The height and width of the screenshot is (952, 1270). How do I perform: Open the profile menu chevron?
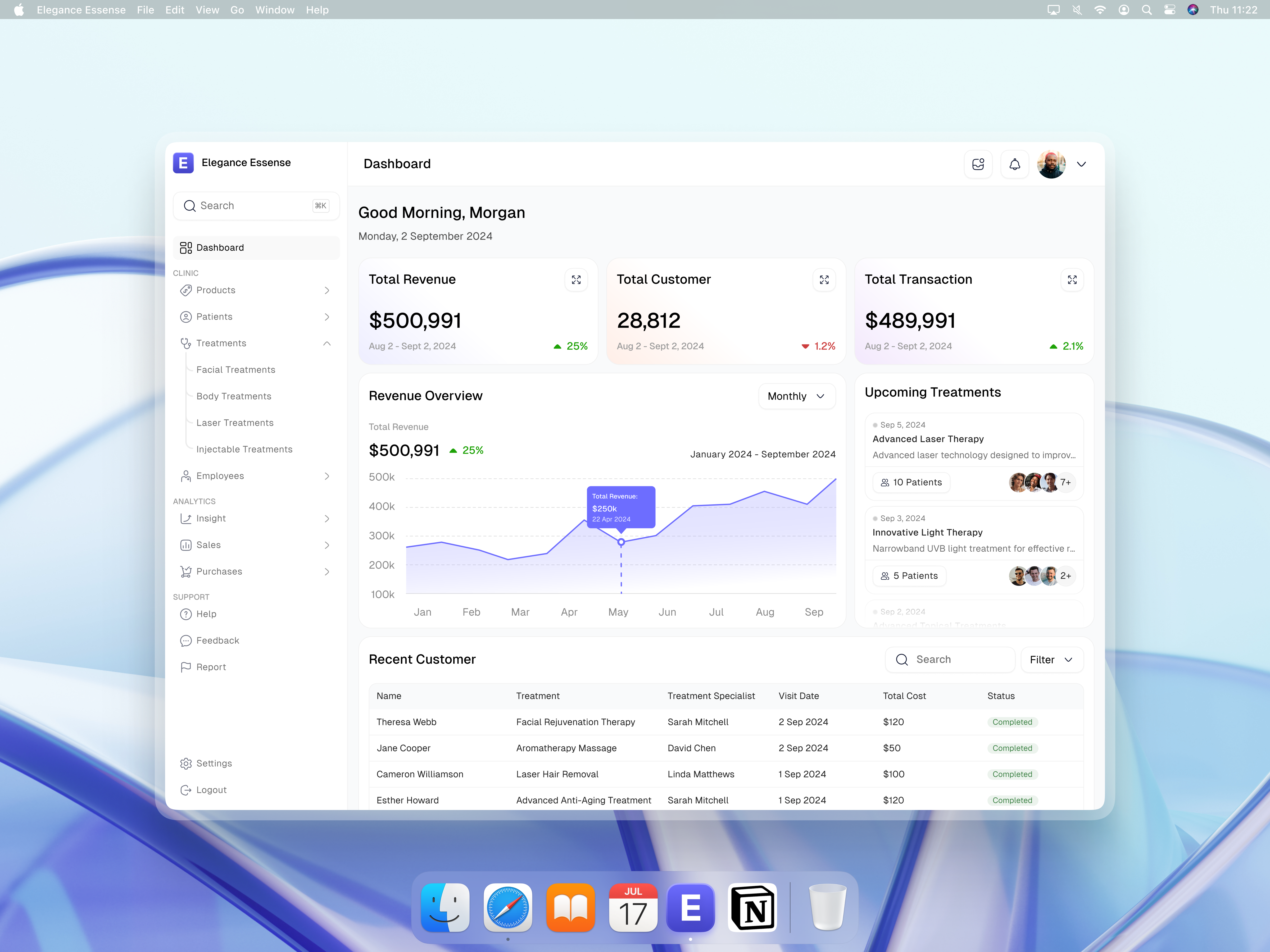(x=1081, y=165)
